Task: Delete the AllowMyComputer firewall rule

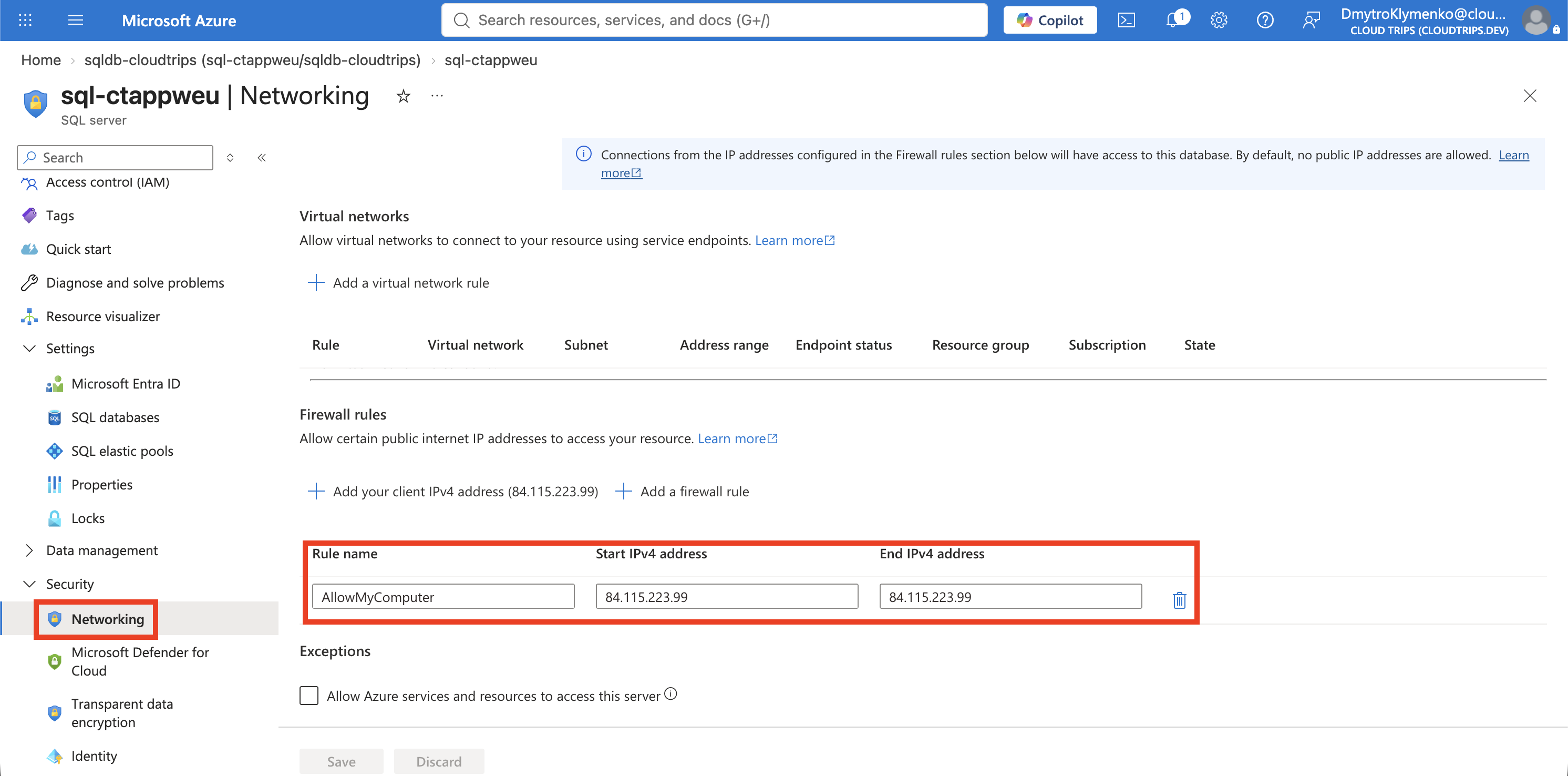Action: (x=1179, y=600)
